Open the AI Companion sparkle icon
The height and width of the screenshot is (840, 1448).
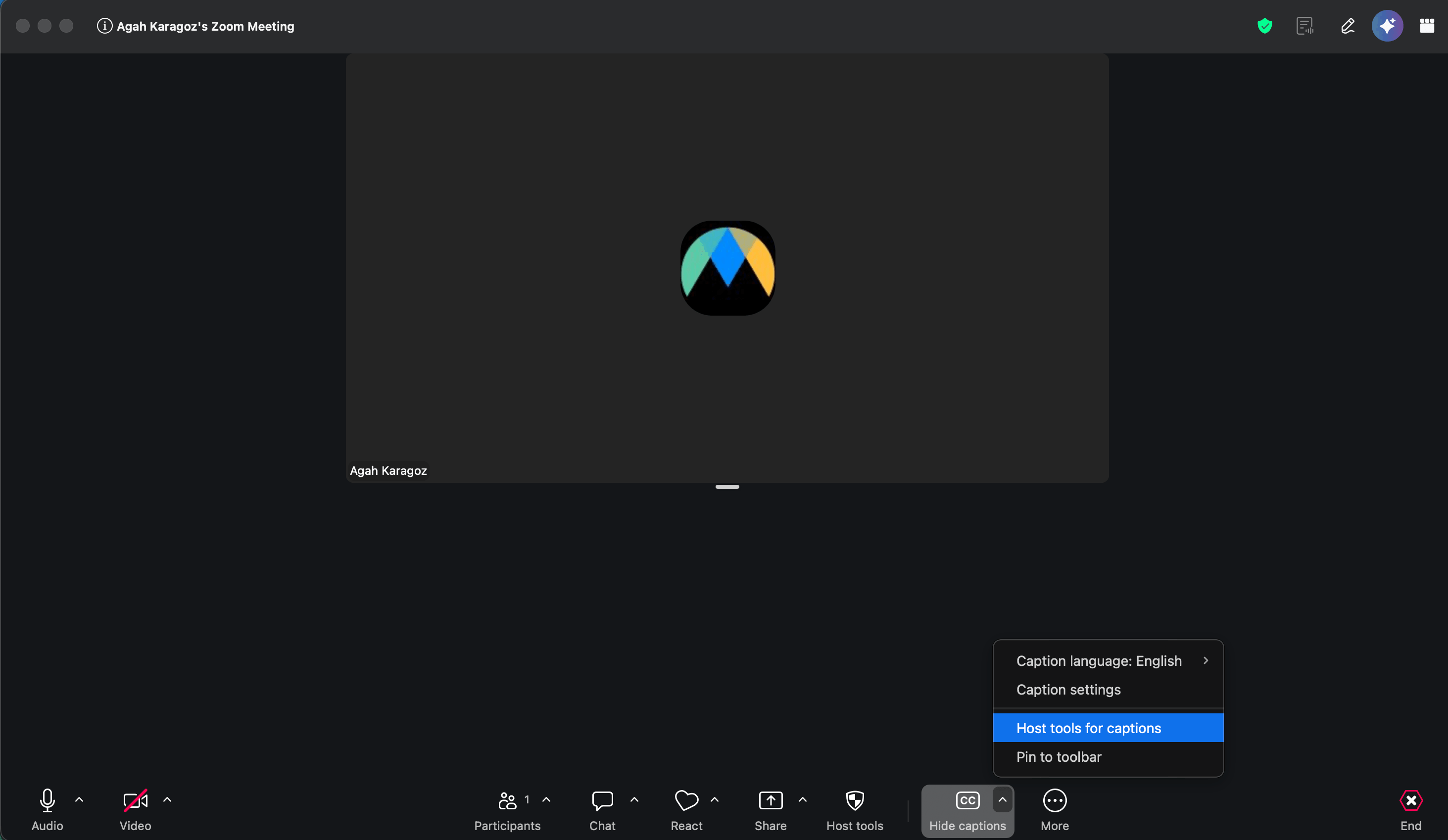point(1388,26)
